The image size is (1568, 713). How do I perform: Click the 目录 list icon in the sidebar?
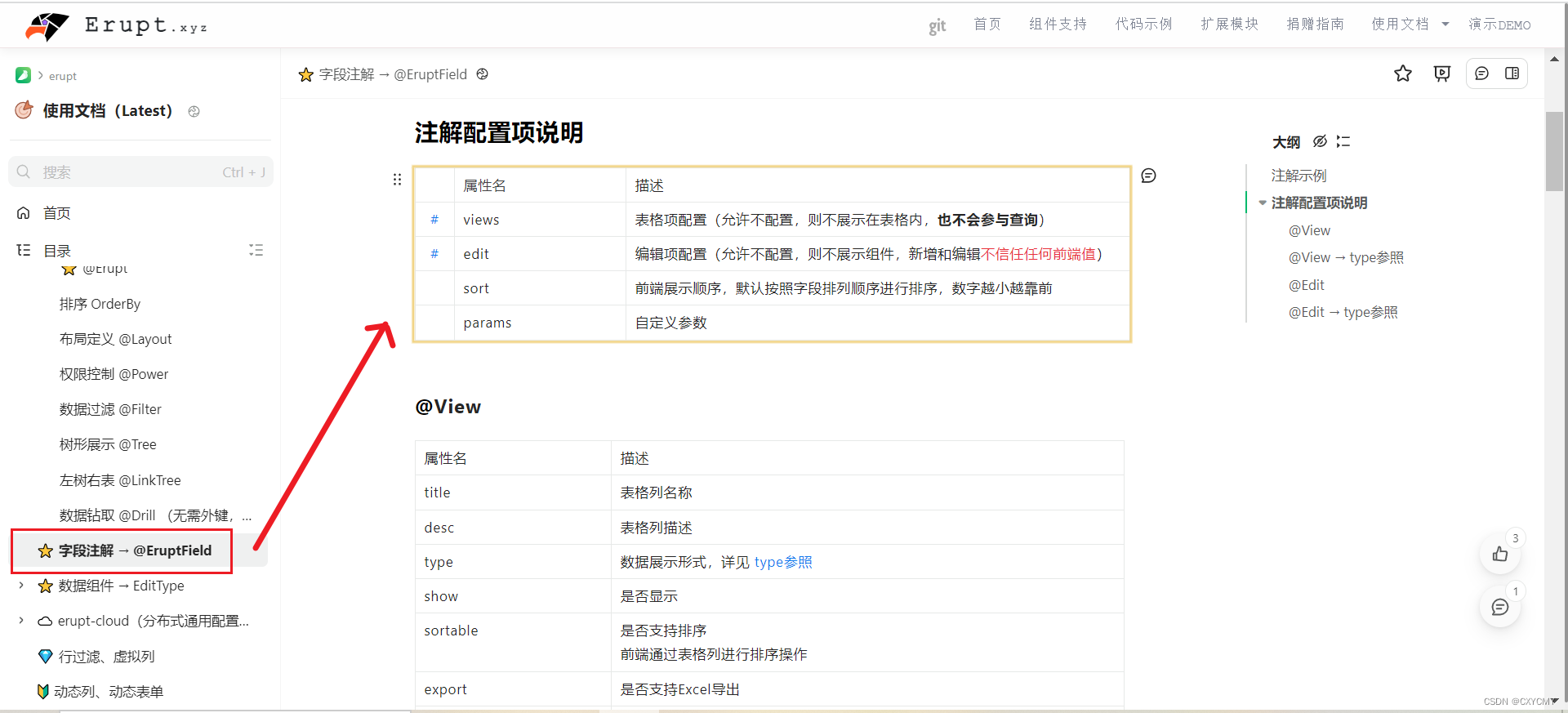click(x=24, y=250)
